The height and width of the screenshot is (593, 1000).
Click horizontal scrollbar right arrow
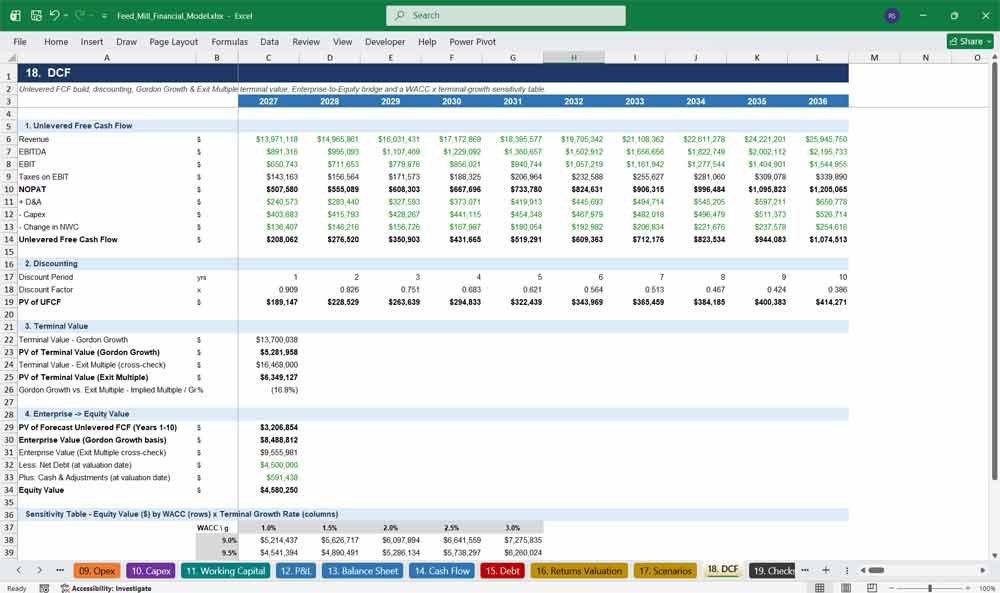(983, 570)
